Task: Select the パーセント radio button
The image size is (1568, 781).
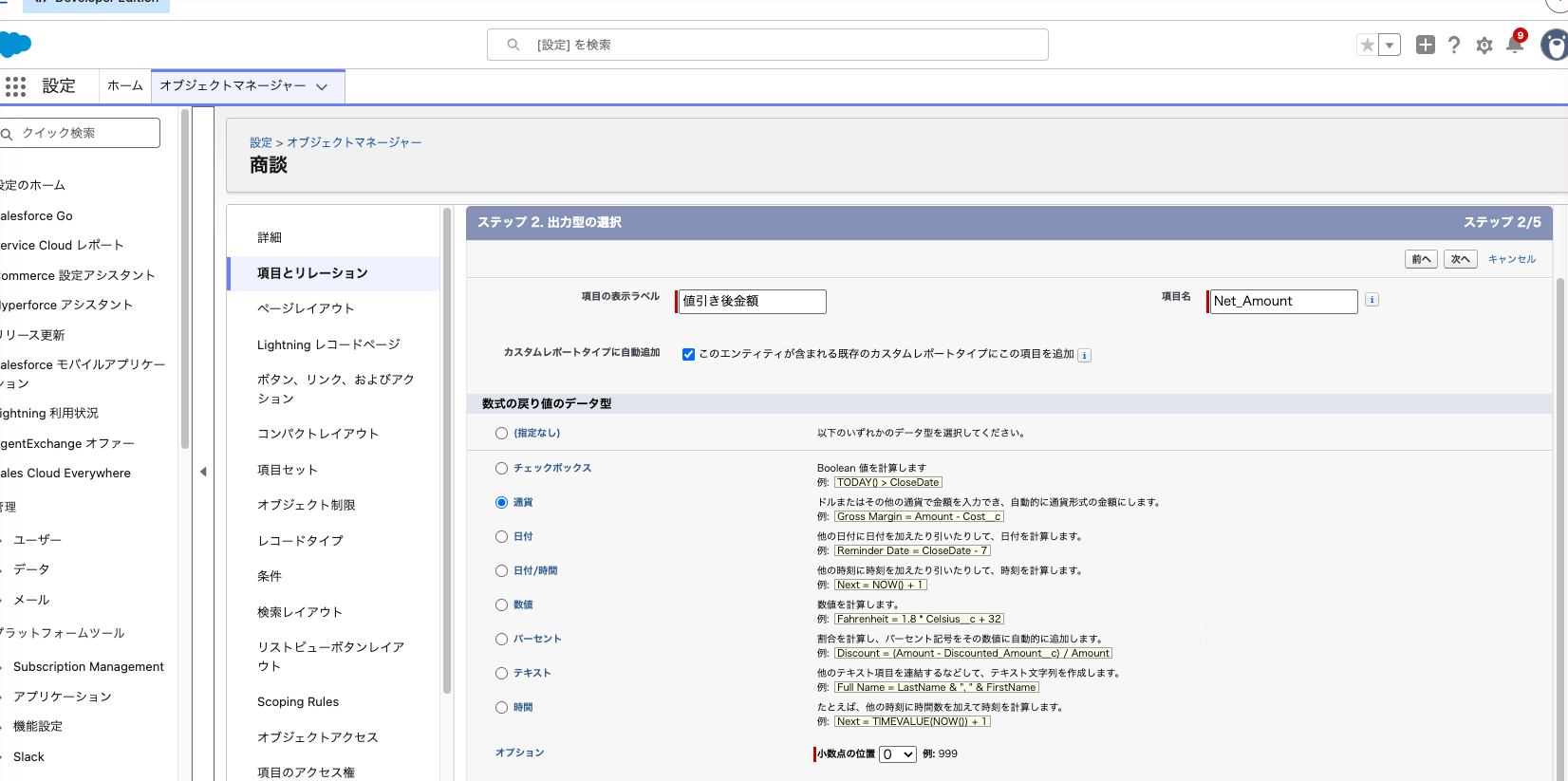Action: pyautogui.click(x=501, y=639)
